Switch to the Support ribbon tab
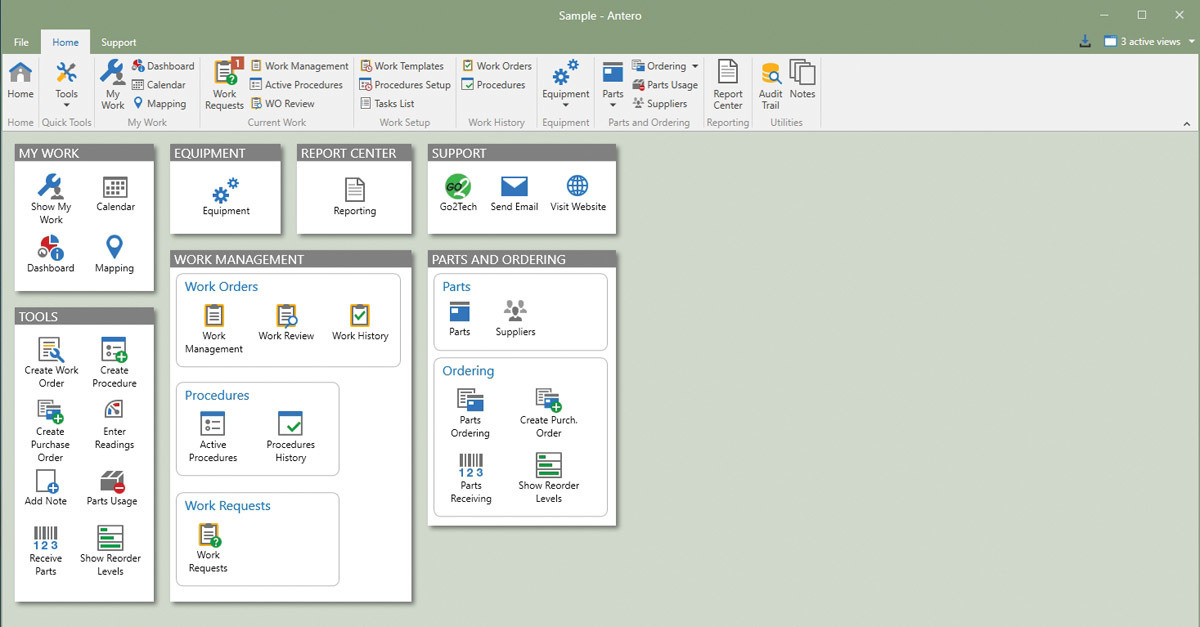 tap(119, 42)
